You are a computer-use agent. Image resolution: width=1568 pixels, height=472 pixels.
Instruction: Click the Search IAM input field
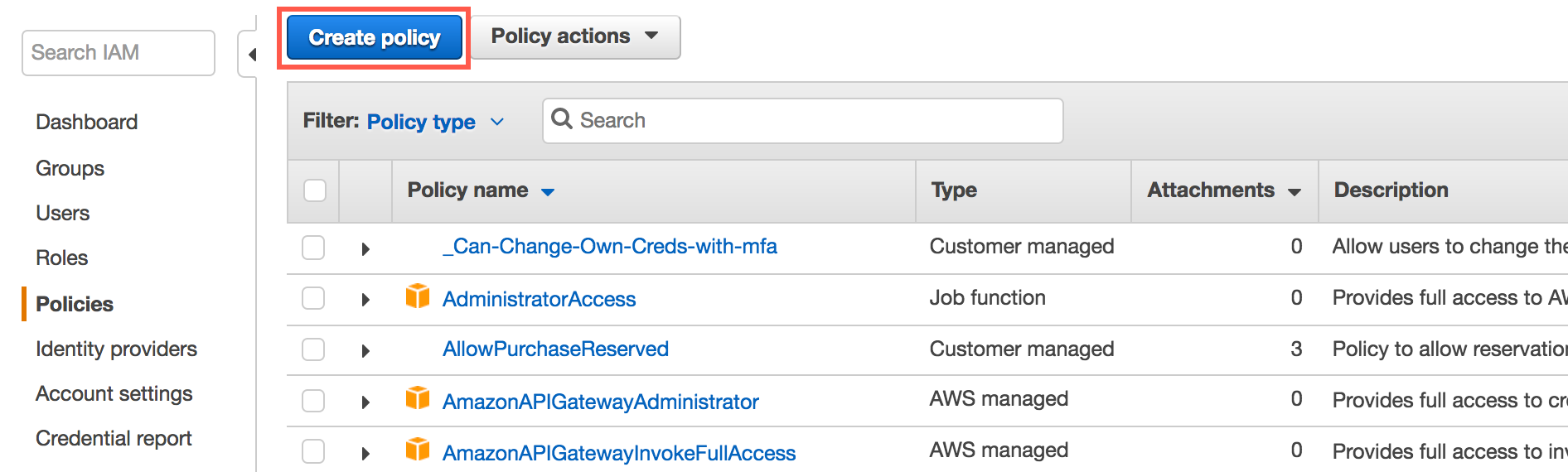pyautogui.click(x=119, y=53)
